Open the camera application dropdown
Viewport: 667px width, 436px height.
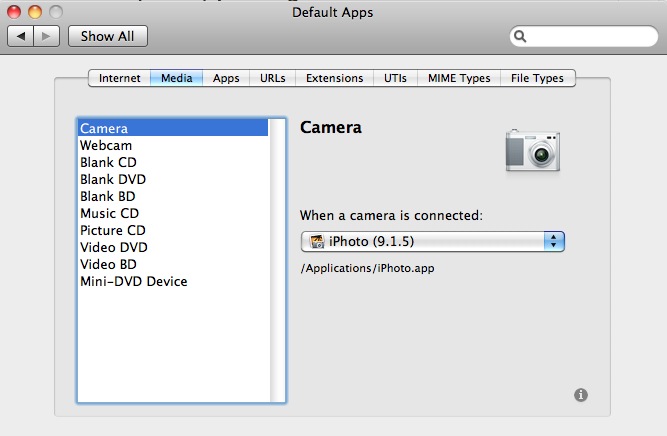(x=432, y=241)
